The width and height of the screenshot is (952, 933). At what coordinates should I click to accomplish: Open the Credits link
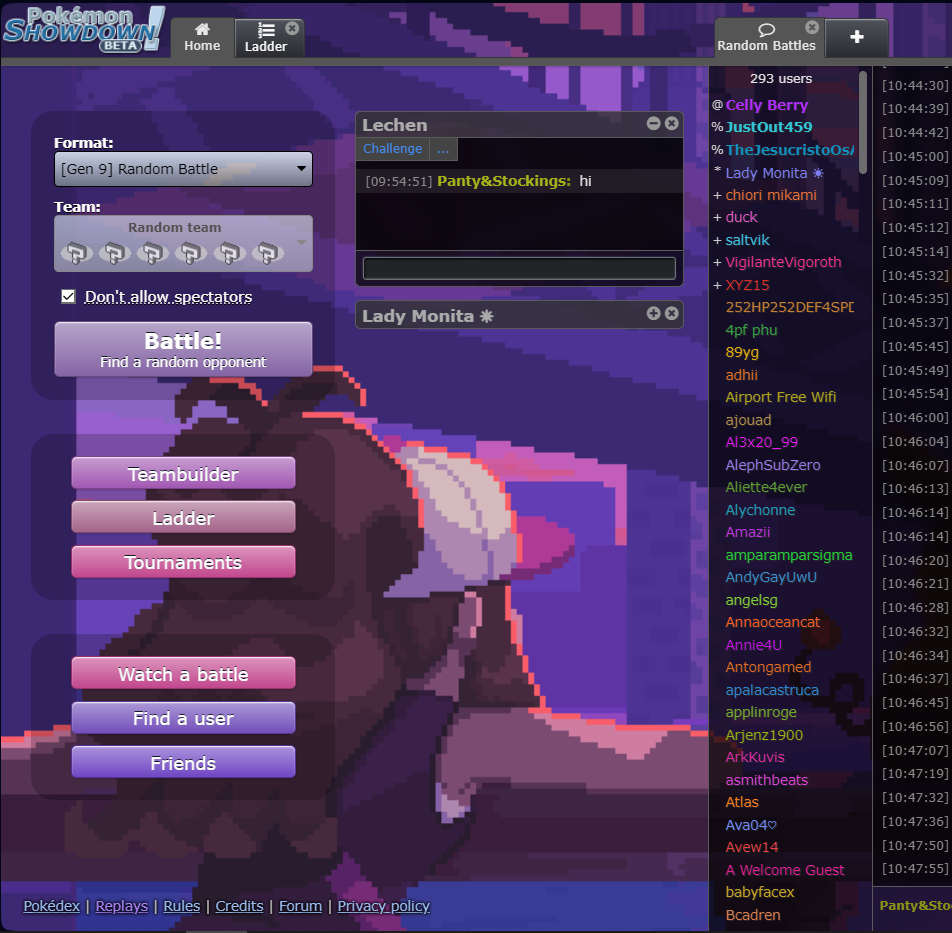click(x=239, y=906)
